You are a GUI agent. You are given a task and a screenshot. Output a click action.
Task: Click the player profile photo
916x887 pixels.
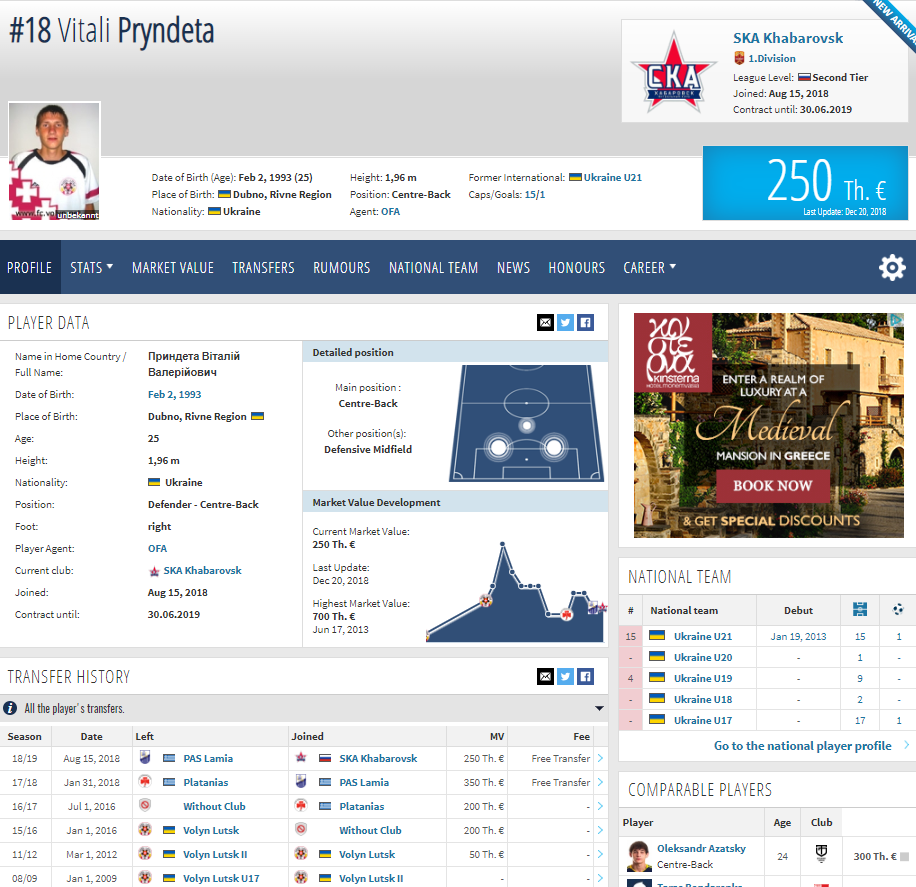tap(54, 161)
